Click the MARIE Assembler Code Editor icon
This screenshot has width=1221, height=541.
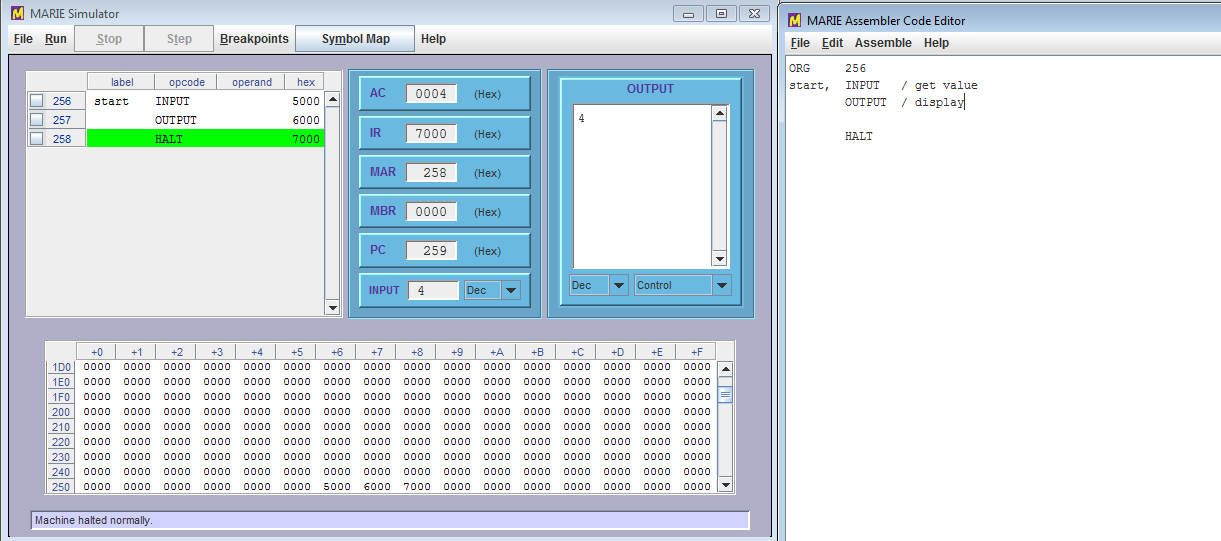point(795,20)
